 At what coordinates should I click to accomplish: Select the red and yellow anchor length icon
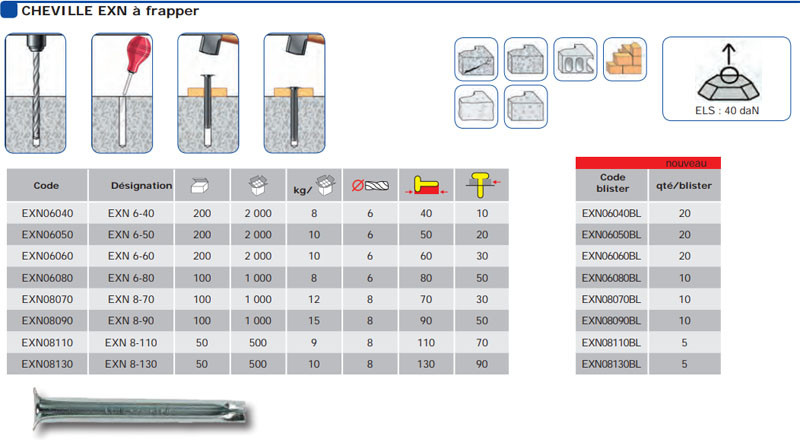click(426, 186)
